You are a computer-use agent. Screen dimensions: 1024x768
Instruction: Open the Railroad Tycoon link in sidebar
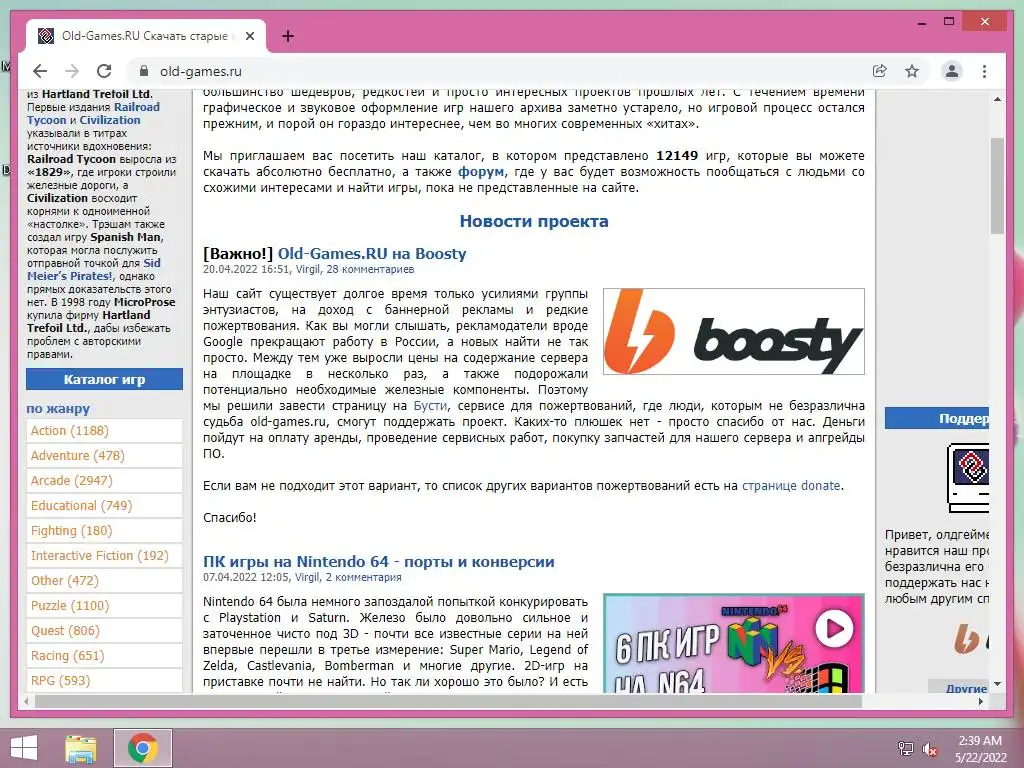pos(93,114)
